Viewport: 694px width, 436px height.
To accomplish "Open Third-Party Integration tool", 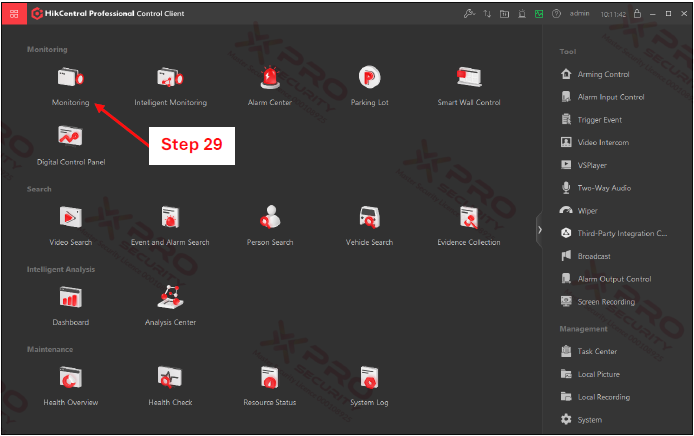I will [x=614, y=233].
